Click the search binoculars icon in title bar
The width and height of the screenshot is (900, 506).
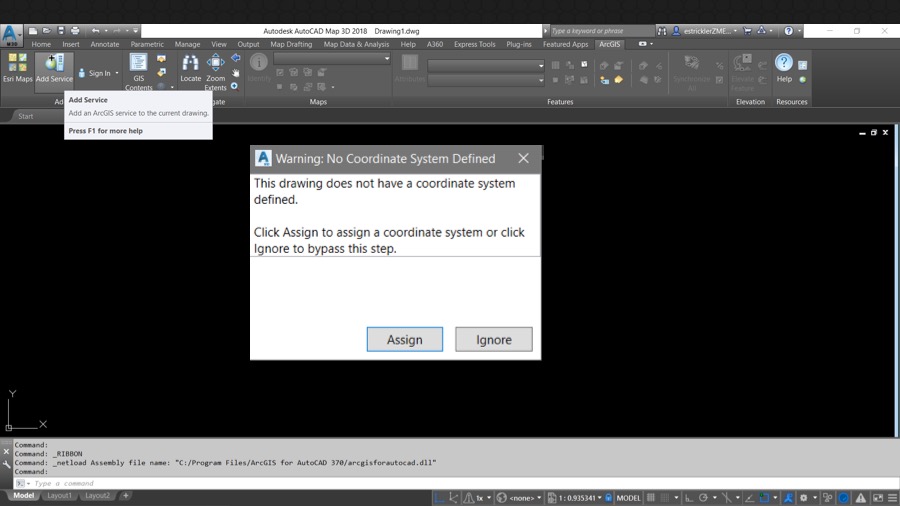(x=662, y=31)
